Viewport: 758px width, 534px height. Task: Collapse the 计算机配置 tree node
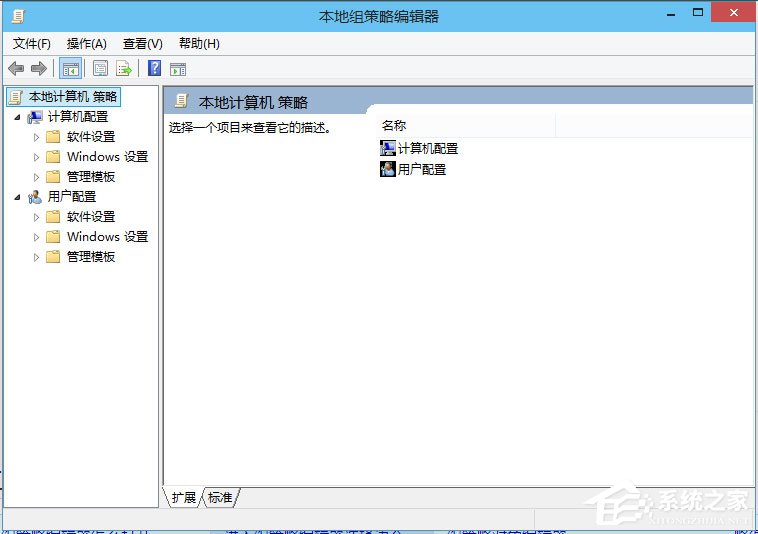pyautogui.click(x=17, y=117)
